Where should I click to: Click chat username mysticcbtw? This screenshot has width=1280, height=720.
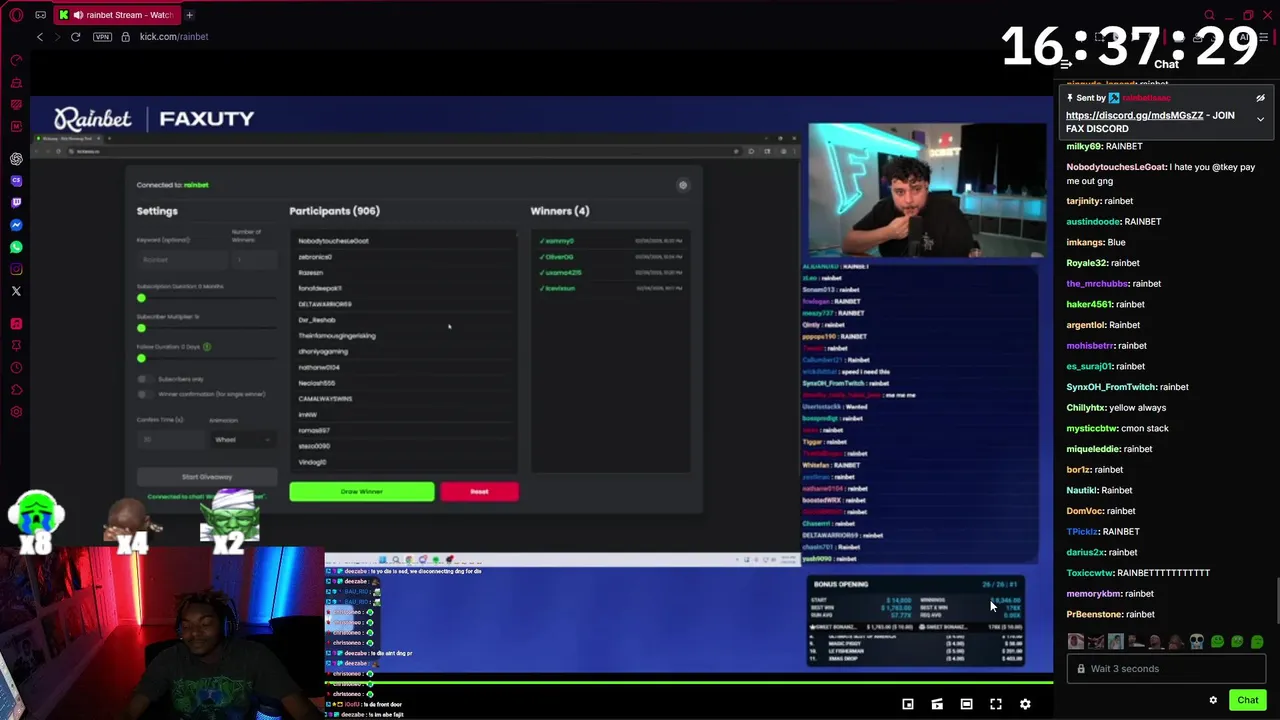pos(1093,428)
